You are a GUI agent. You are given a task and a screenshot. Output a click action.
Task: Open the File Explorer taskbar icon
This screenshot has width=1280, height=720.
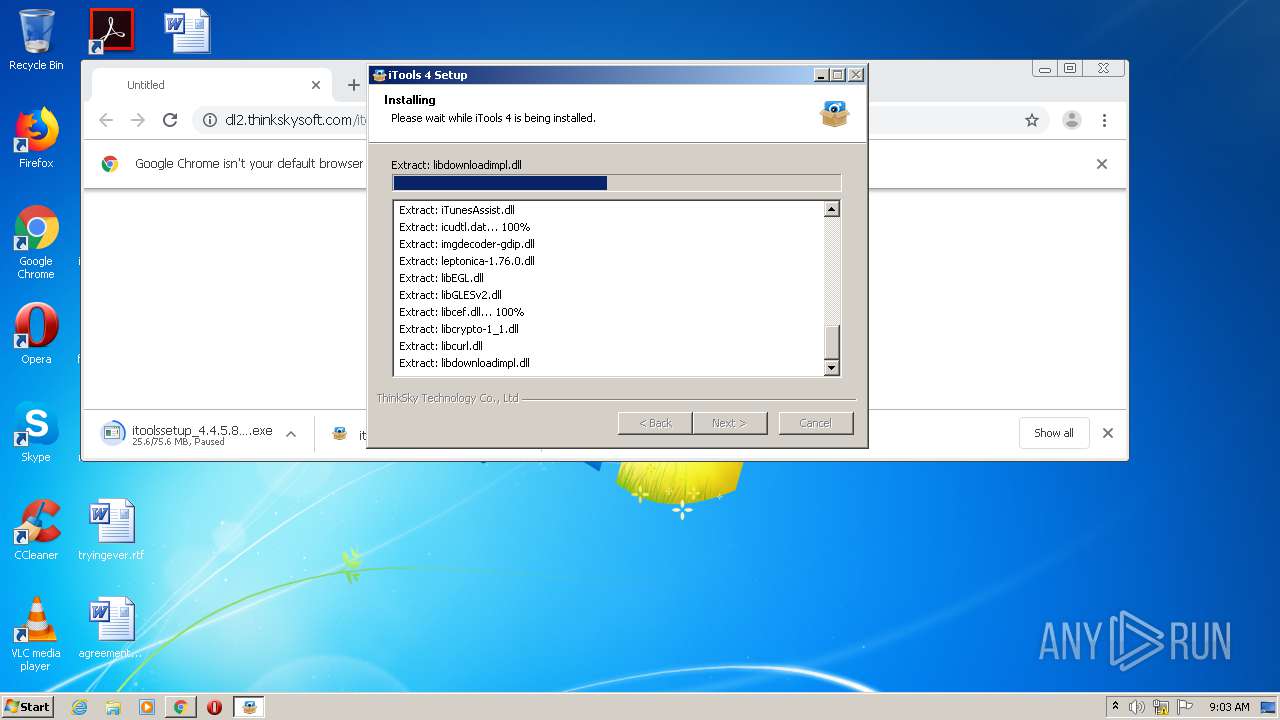click(113, 707)
